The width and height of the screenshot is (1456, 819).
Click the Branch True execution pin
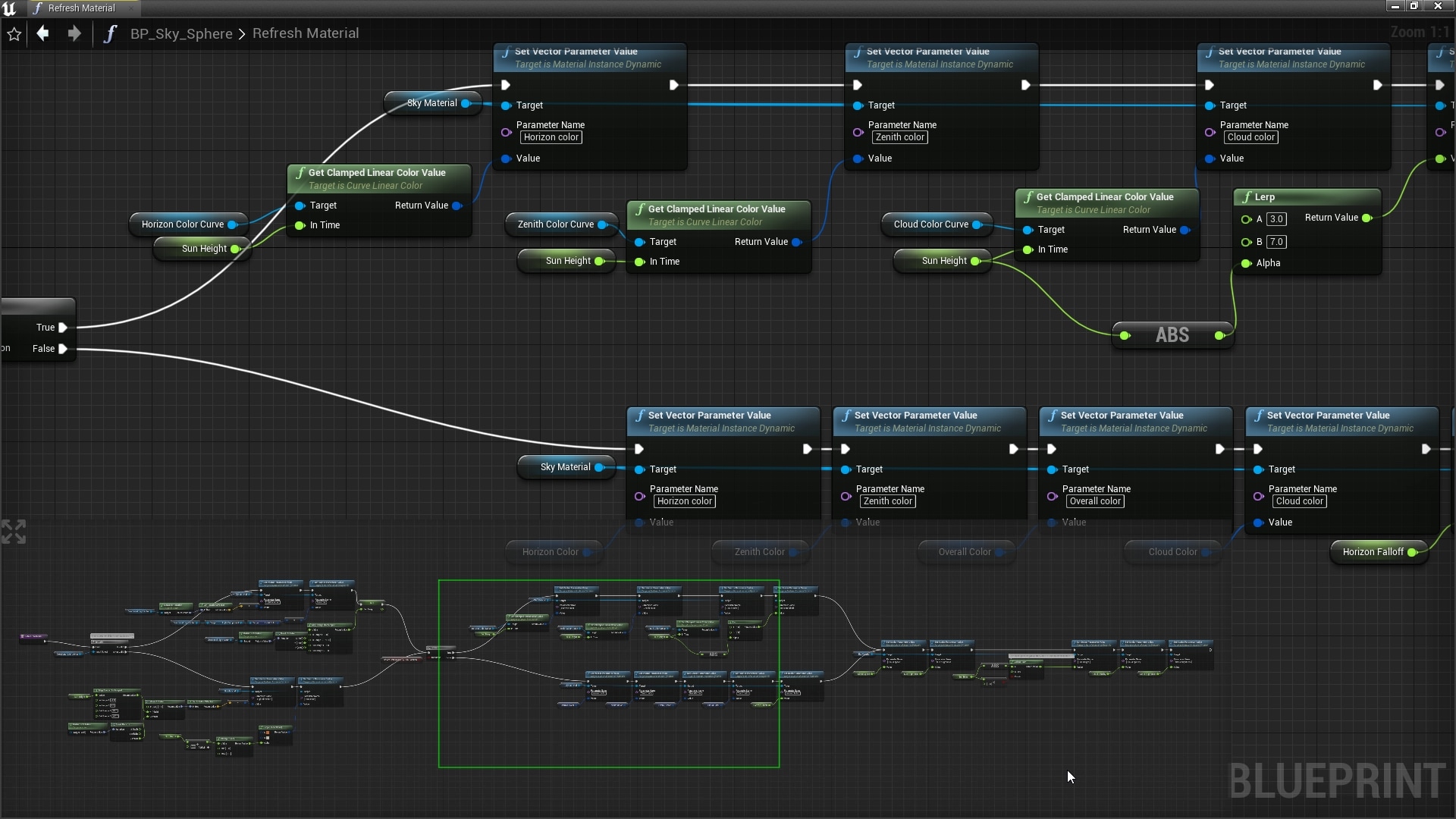point(64,328)
